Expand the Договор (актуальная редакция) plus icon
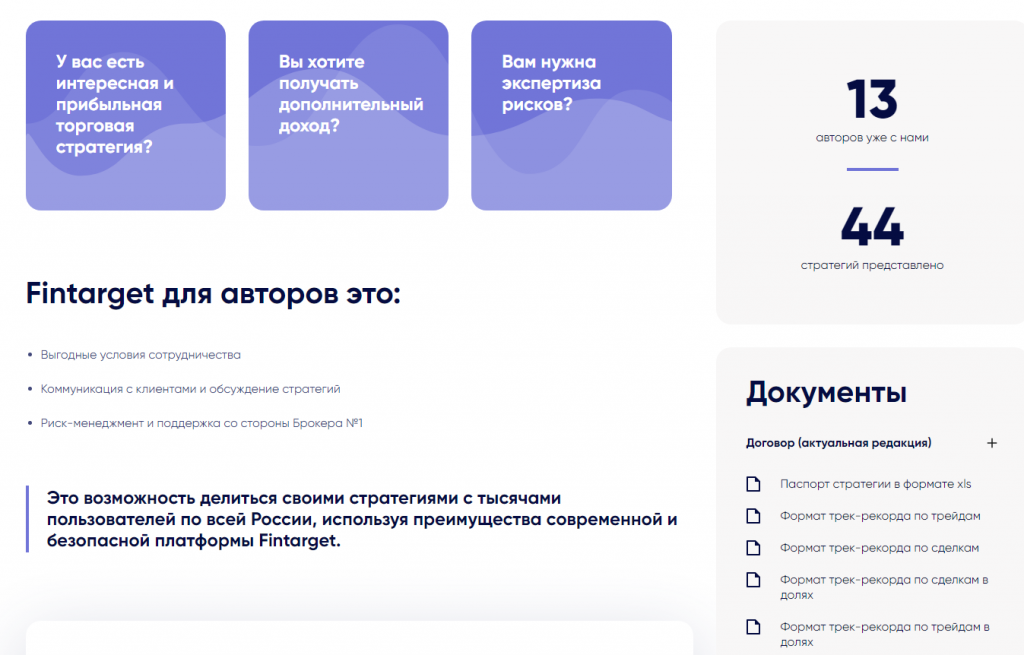1024x655 pixels. 991,443
